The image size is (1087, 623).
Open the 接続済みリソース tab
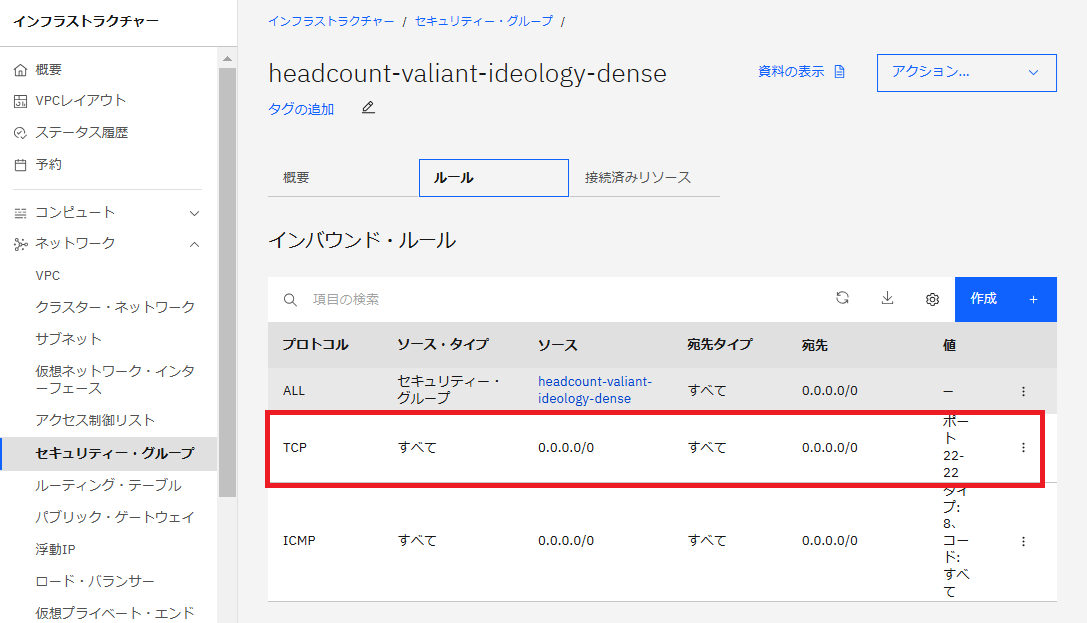click(644, 178)
